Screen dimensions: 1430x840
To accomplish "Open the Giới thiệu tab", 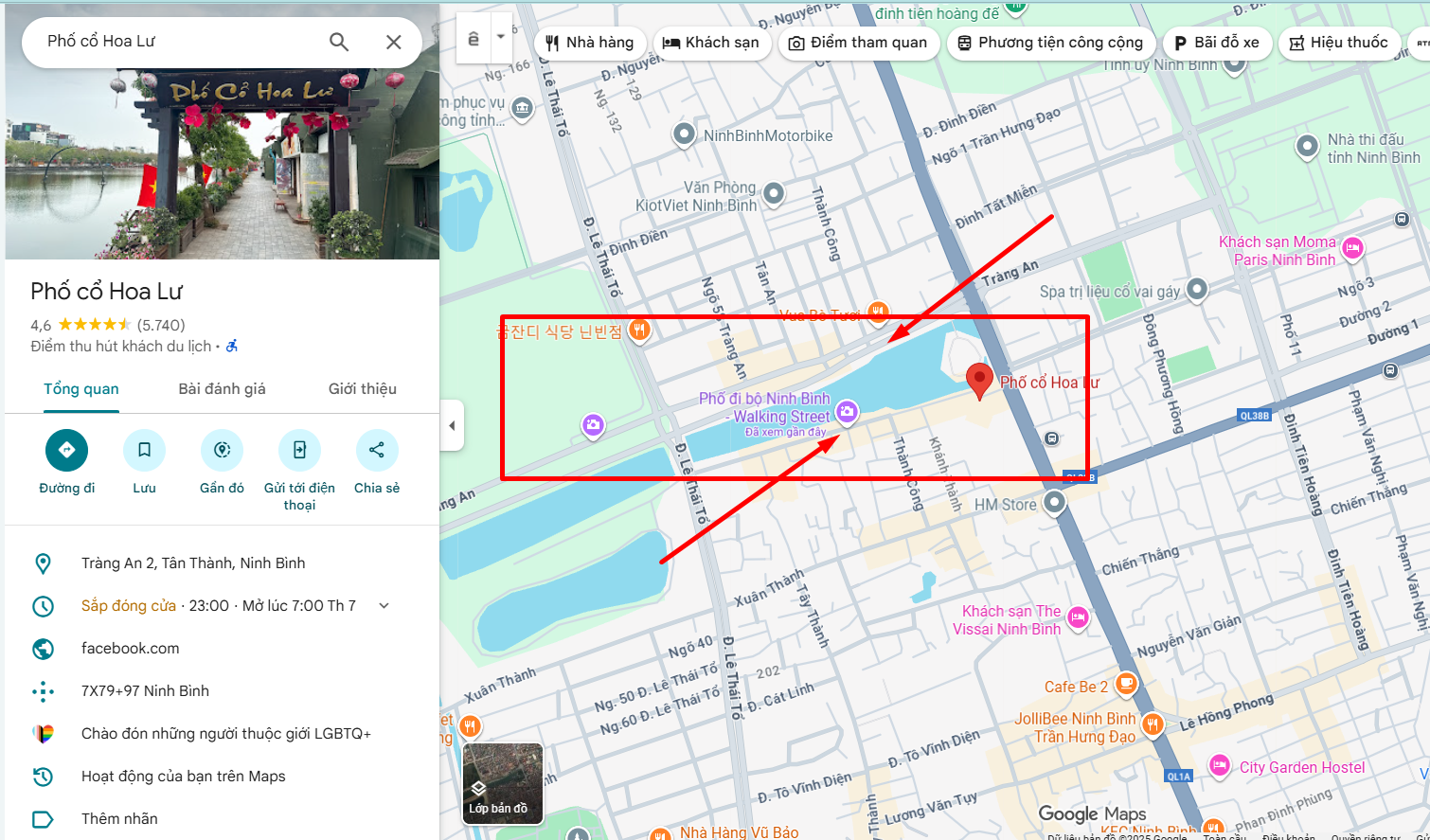I will 363,389.
